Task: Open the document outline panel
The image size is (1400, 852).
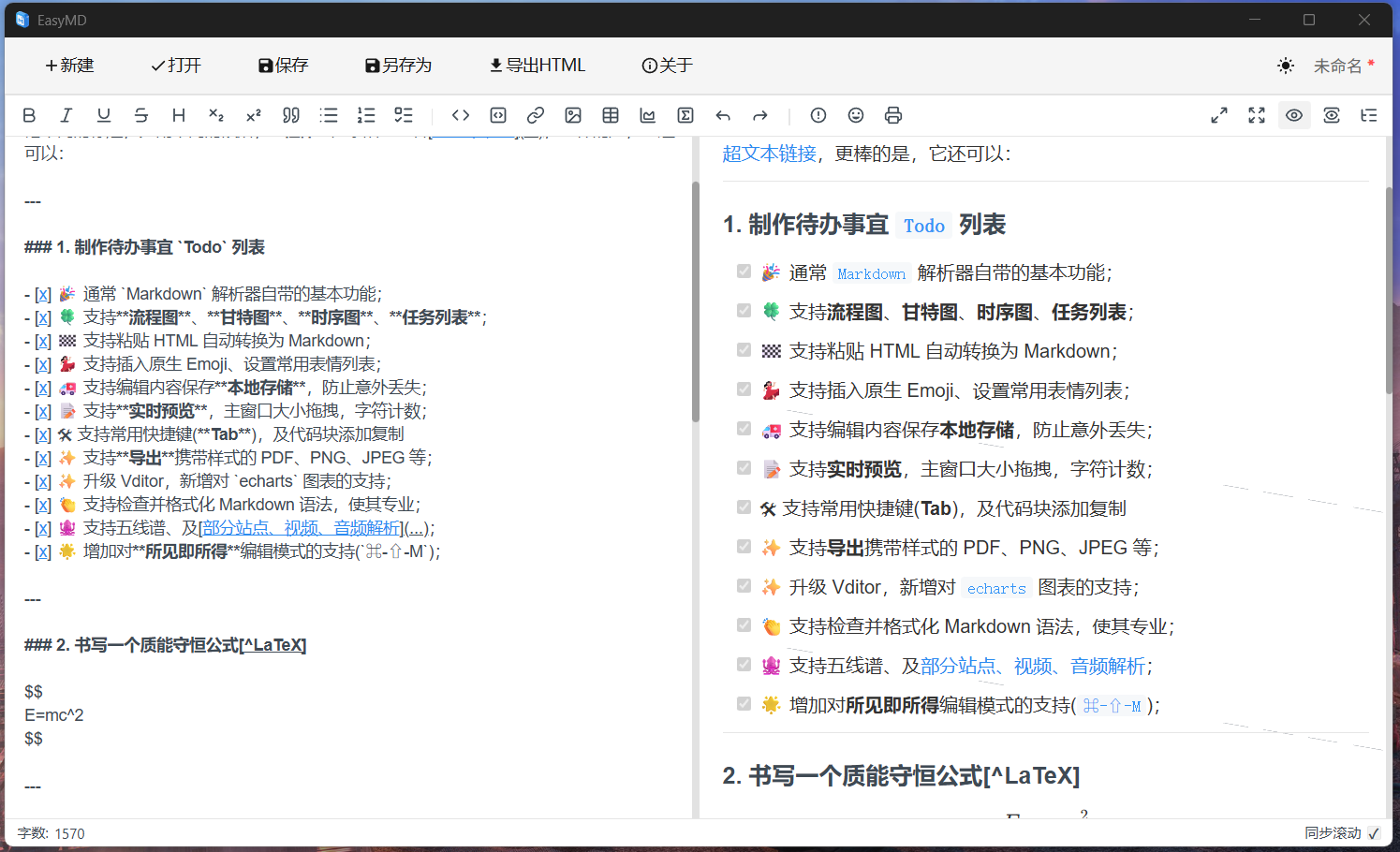Action: (x=1368, y=114)
